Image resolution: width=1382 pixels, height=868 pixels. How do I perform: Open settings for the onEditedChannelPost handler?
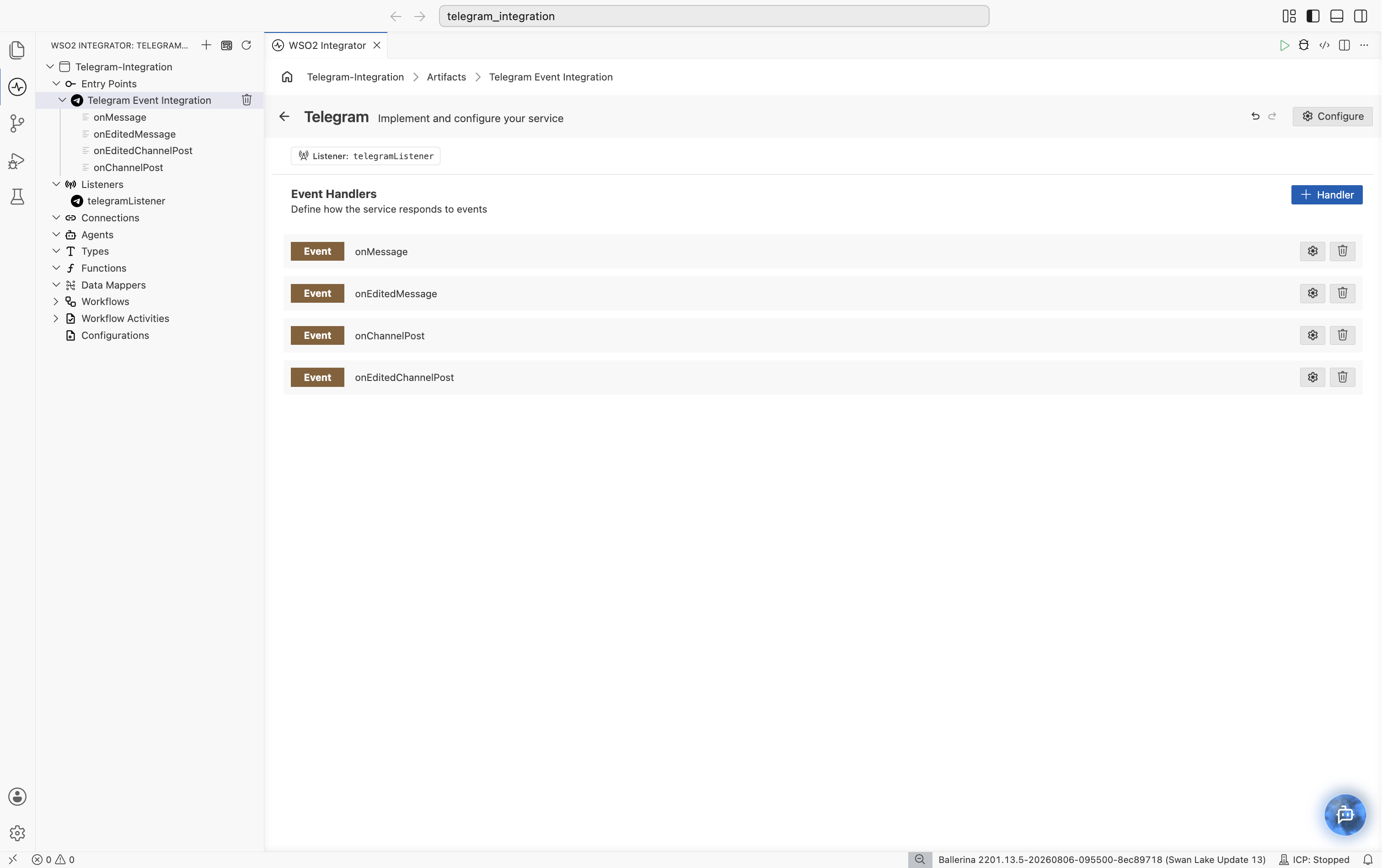click(x=1312, y=377)
